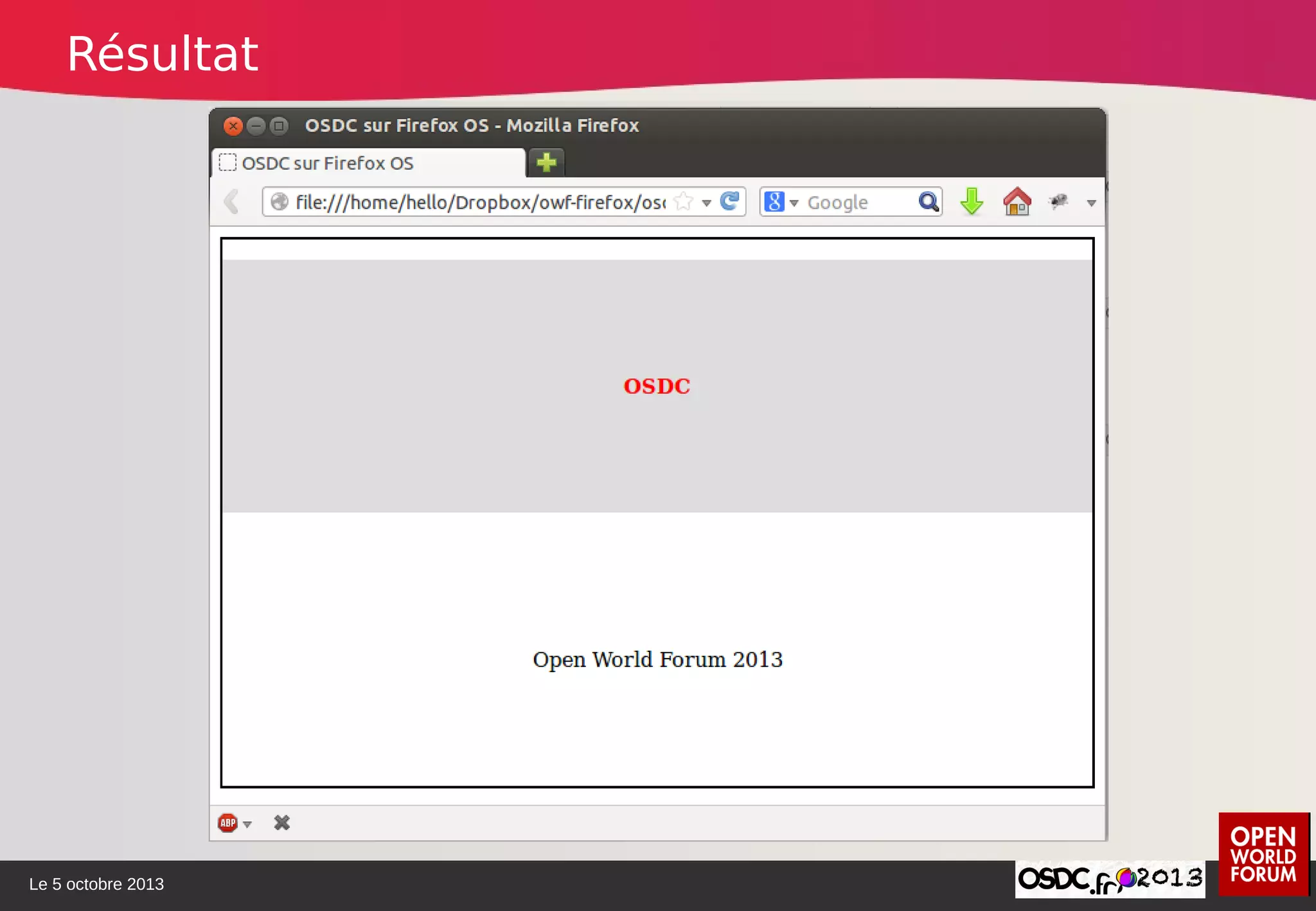Viewport: 1316px width, 911px height.
Task: Click the Open World Forum 2013 text
Action: tap(657, 660)
